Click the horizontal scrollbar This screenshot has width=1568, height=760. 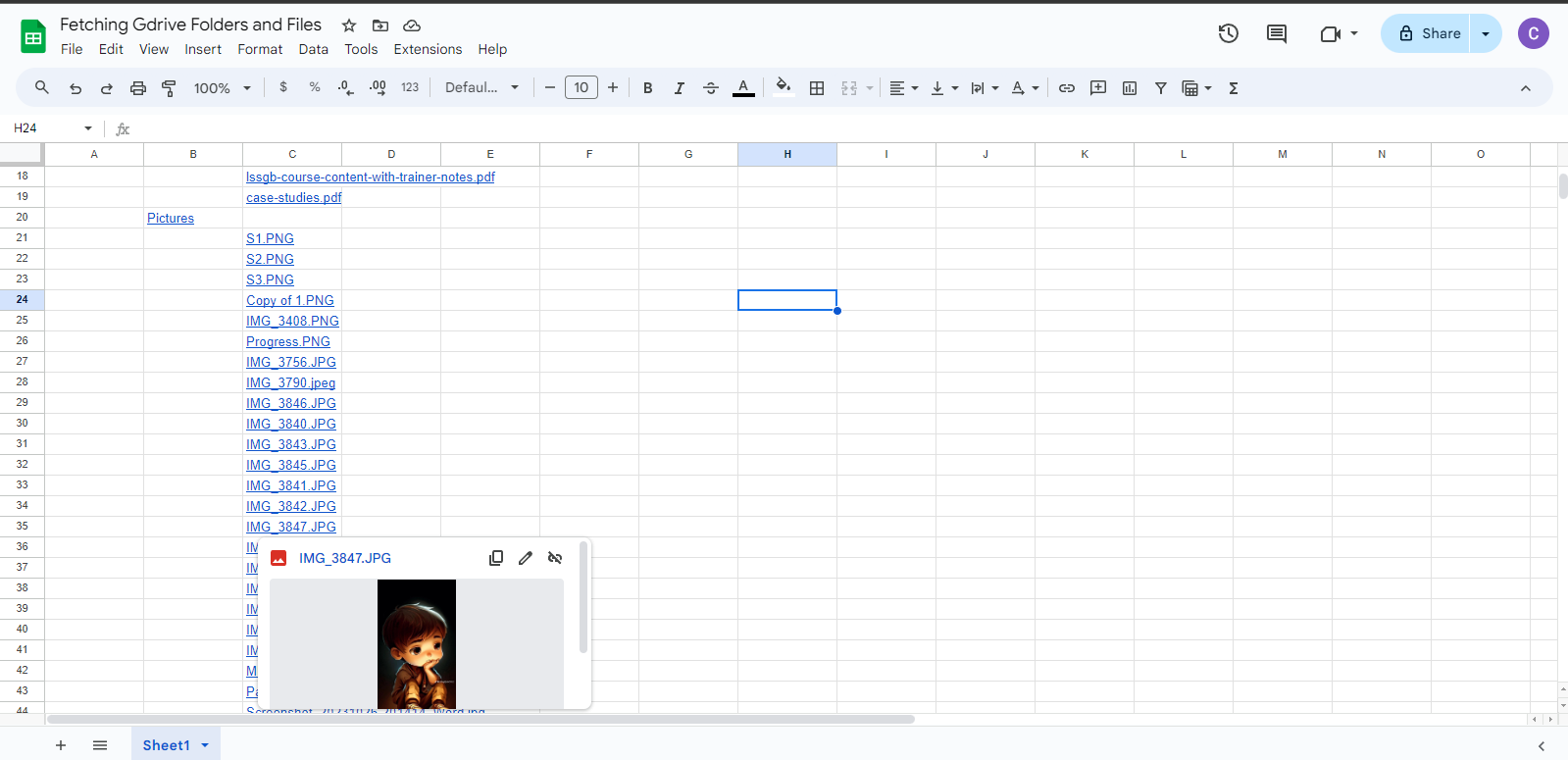pyautogui.click(x=481, y=720)
